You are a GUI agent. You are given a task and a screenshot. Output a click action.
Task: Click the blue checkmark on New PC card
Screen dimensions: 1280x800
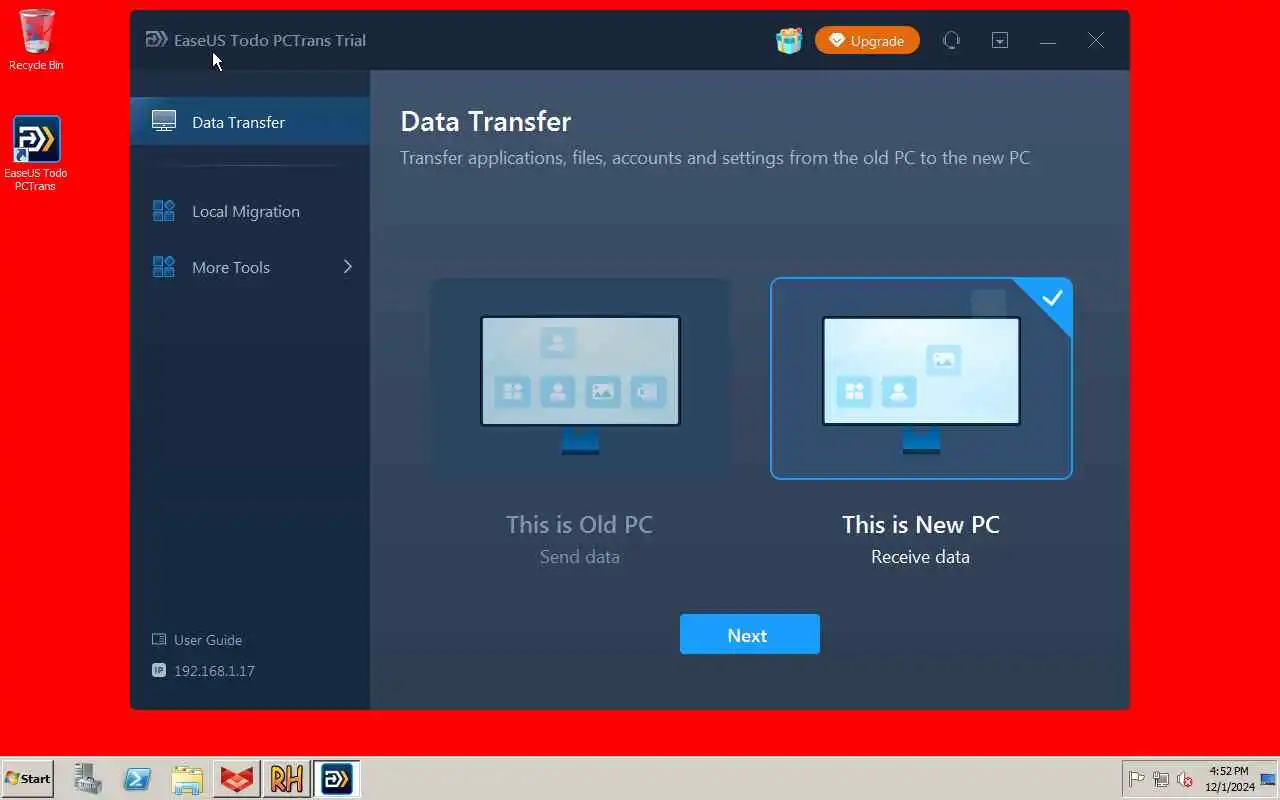1052,298
